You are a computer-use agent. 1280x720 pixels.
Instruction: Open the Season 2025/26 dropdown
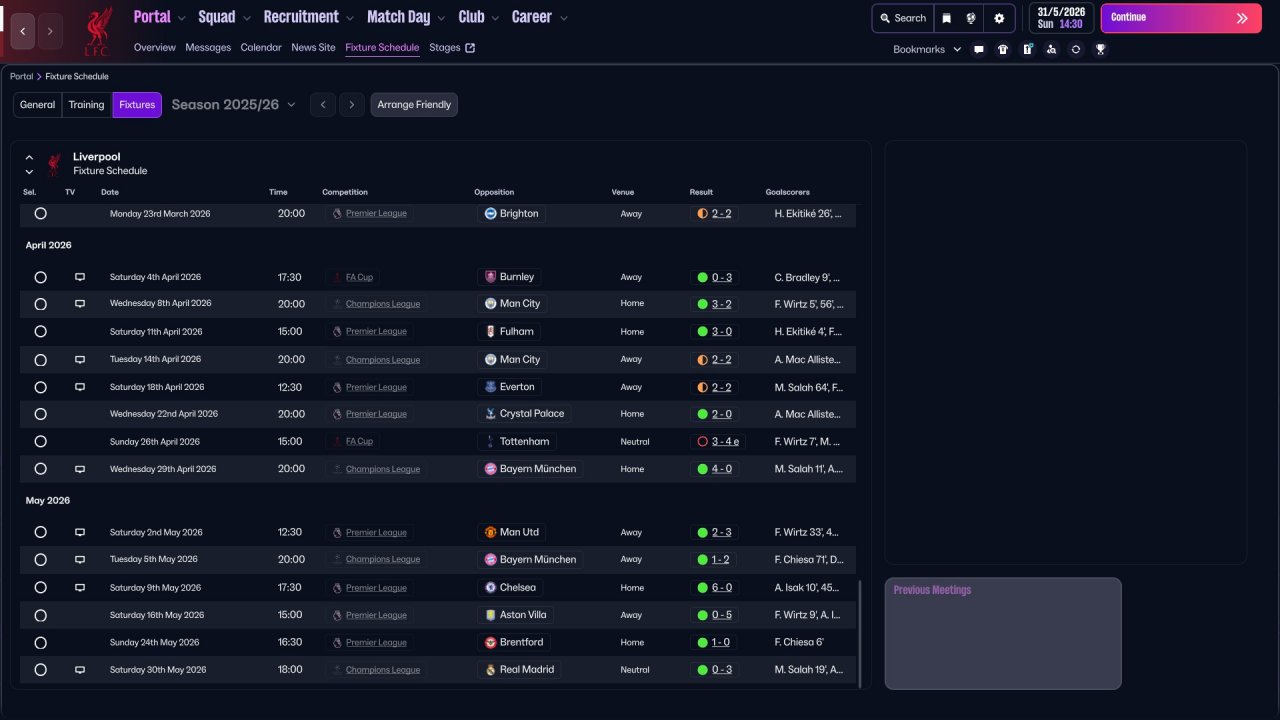tap(233, 105)
